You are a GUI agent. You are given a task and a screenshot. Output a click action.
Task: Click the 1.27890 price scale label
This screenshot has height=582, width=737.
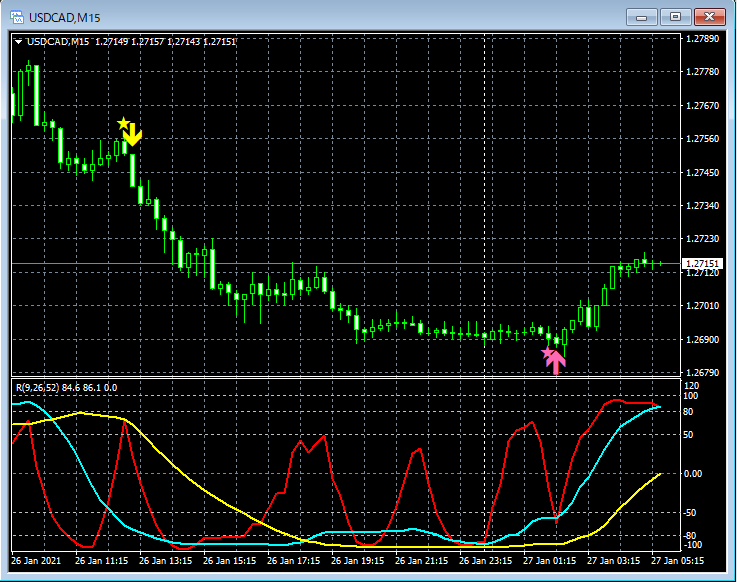(703, 39)
